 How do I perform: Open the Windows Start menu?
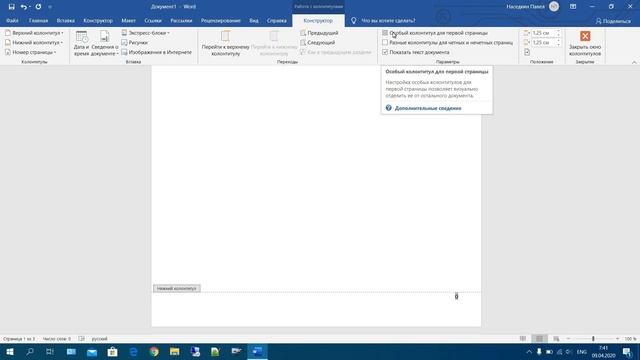pos(10,351)
